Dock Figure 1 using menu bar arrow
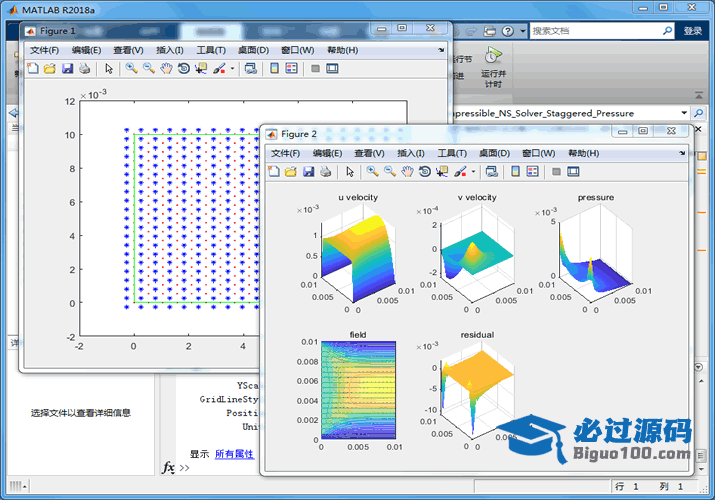The image size is (715, 500). click(441, 50)
